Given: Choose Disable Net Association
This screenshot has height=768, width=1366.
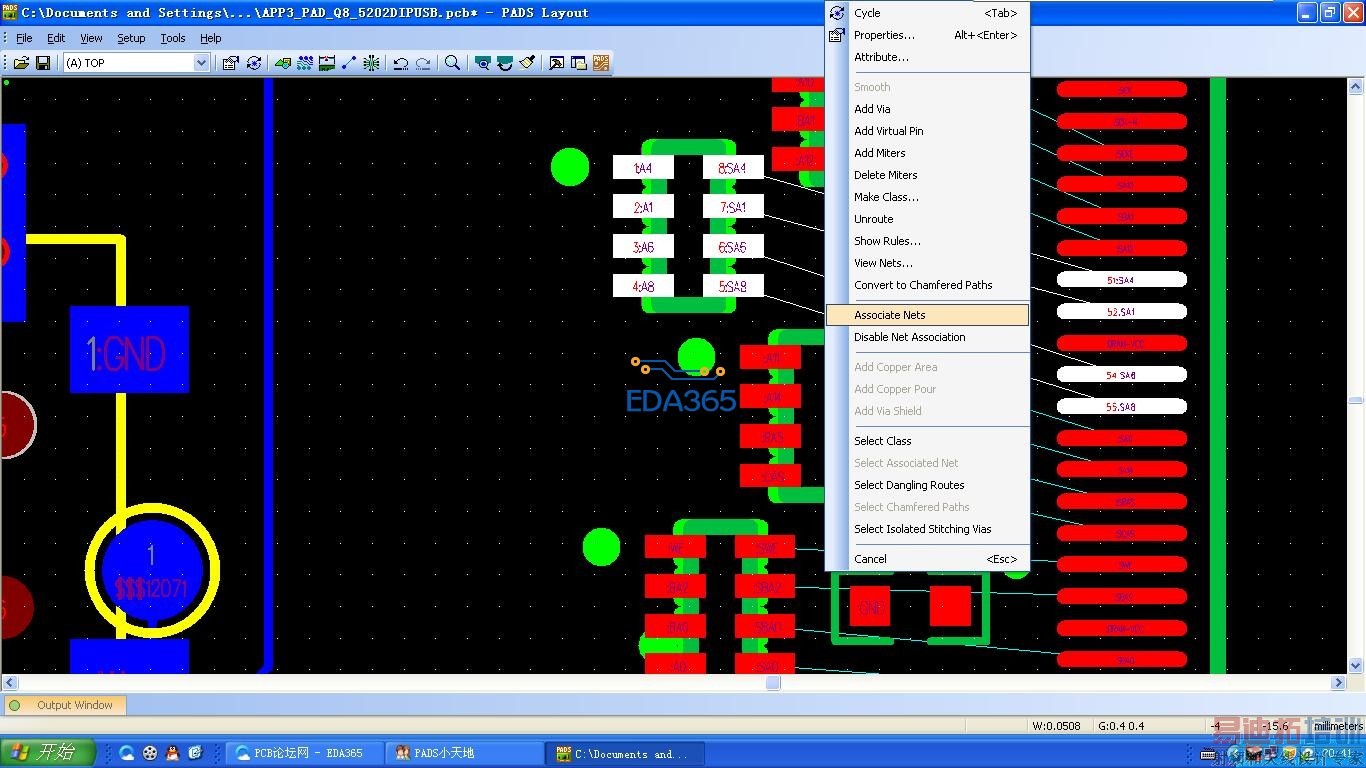Looking at the screenshot, I should 927,337.
